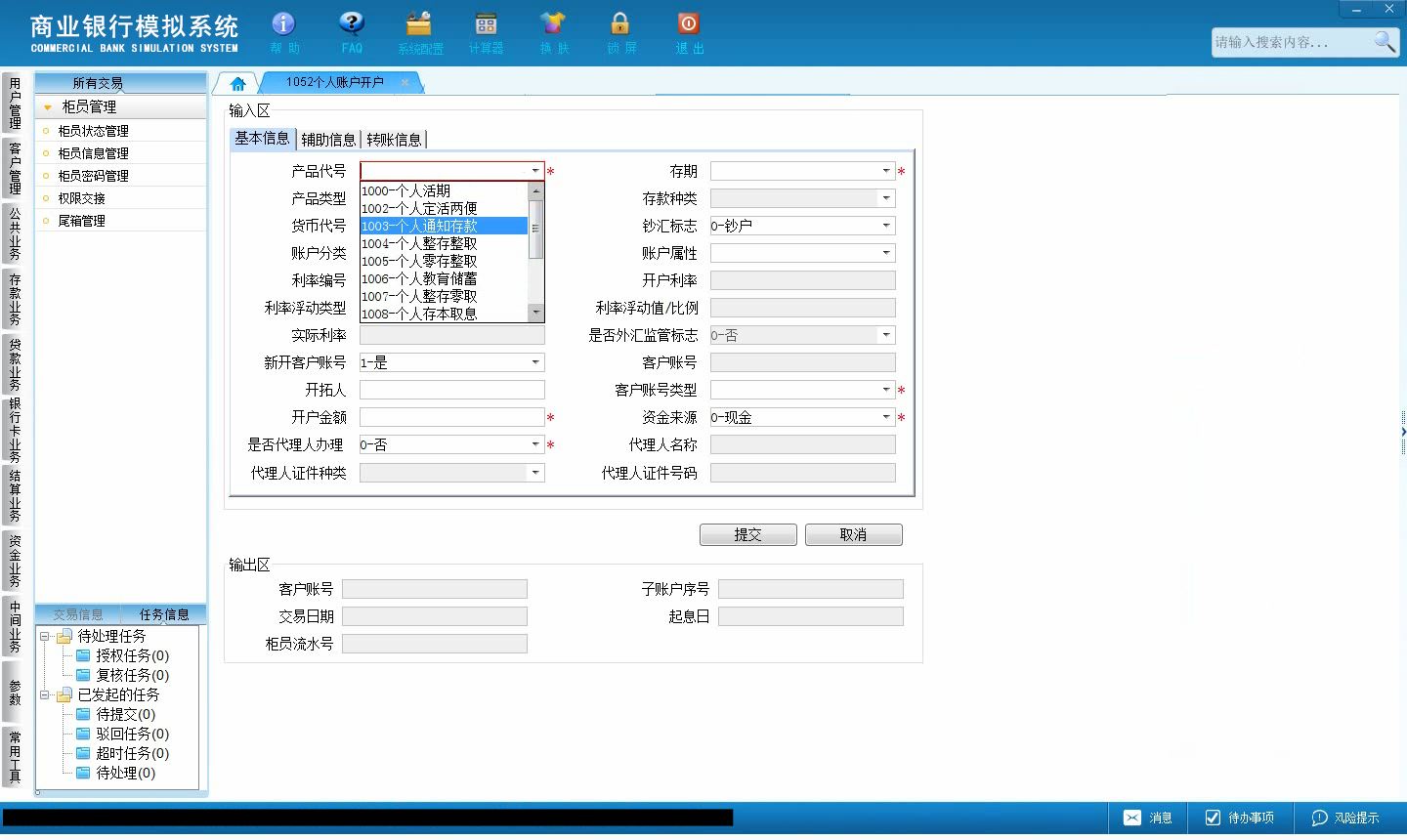1407x840 pixels.
Task: Open the 存款业务 vertical tab
Action: 14,298
